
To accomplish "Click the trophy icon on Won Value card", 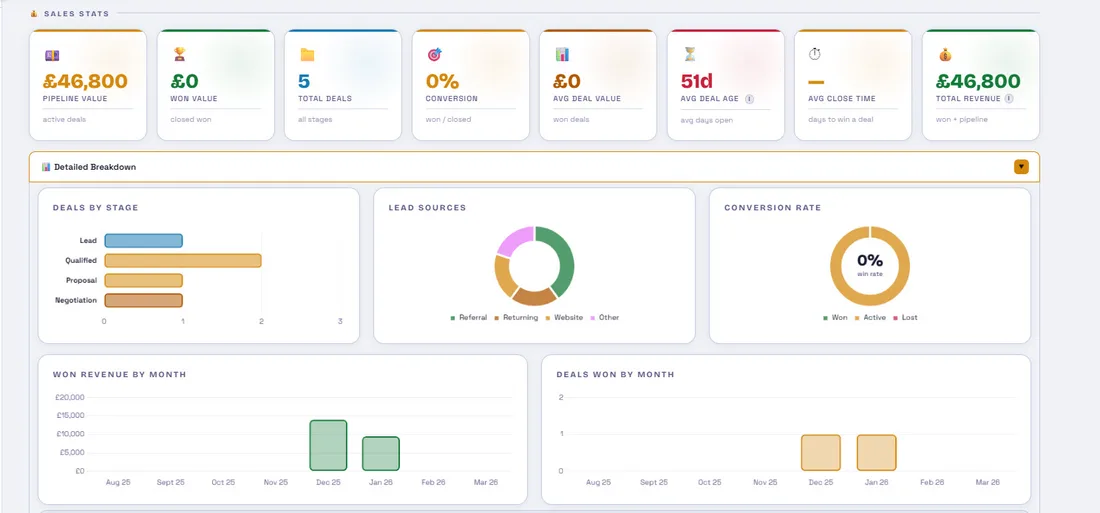I will [x=180, y=55].
